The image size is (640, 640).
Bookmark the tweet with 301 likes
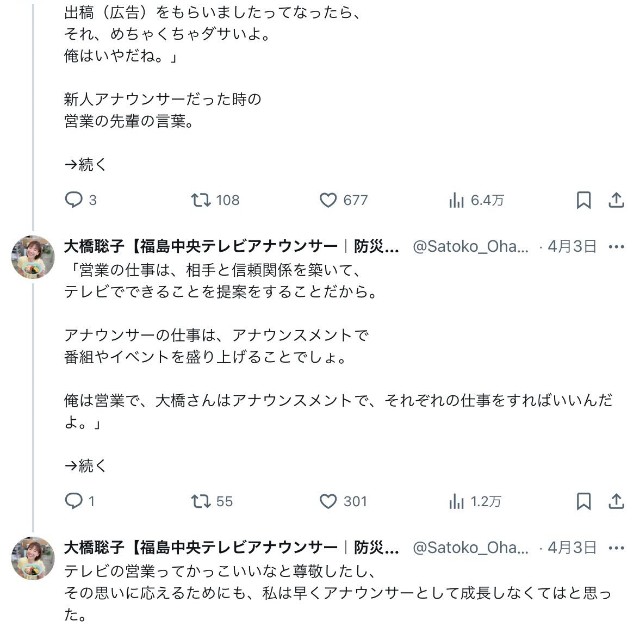(x=584, y=501)
